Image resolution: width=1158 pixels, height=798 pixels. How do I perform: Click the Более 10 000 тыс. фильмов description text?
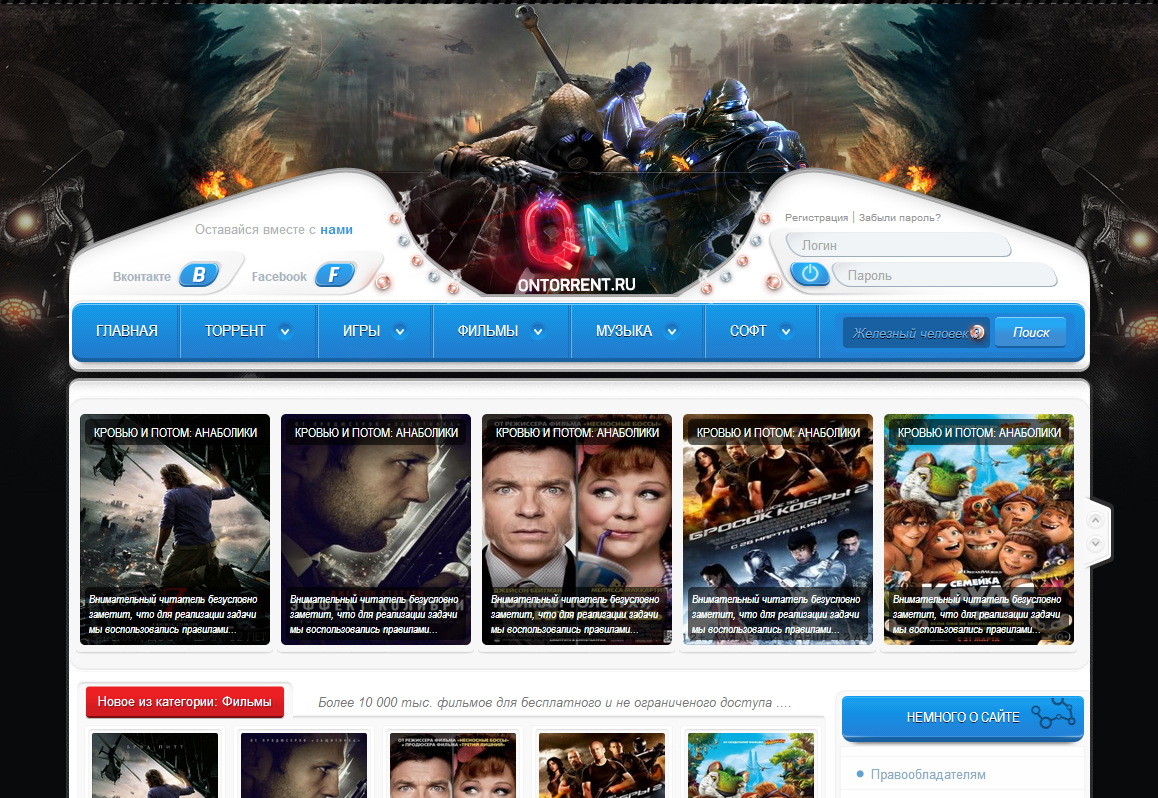(x=555, y=703)
